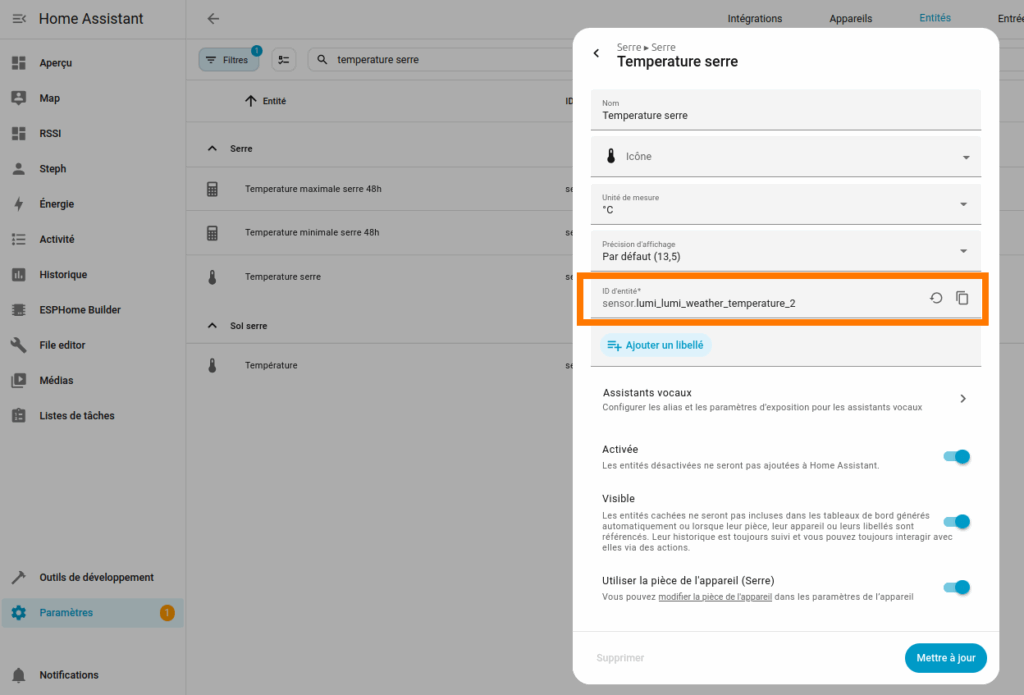Collapse the Sol serre group
Viewport: 1024px width, 695px height.
click(x=212, y=326)
